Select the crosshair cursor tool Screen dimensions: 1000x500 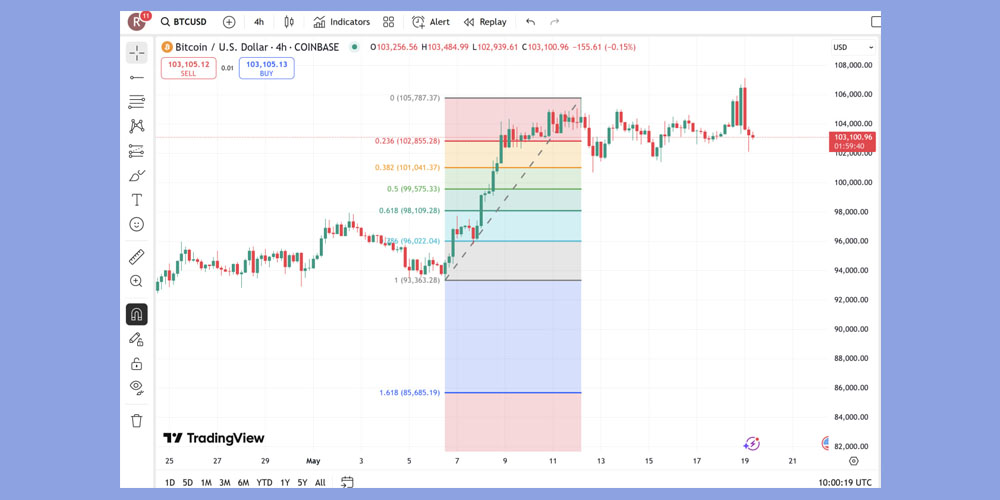click(137, 51)
